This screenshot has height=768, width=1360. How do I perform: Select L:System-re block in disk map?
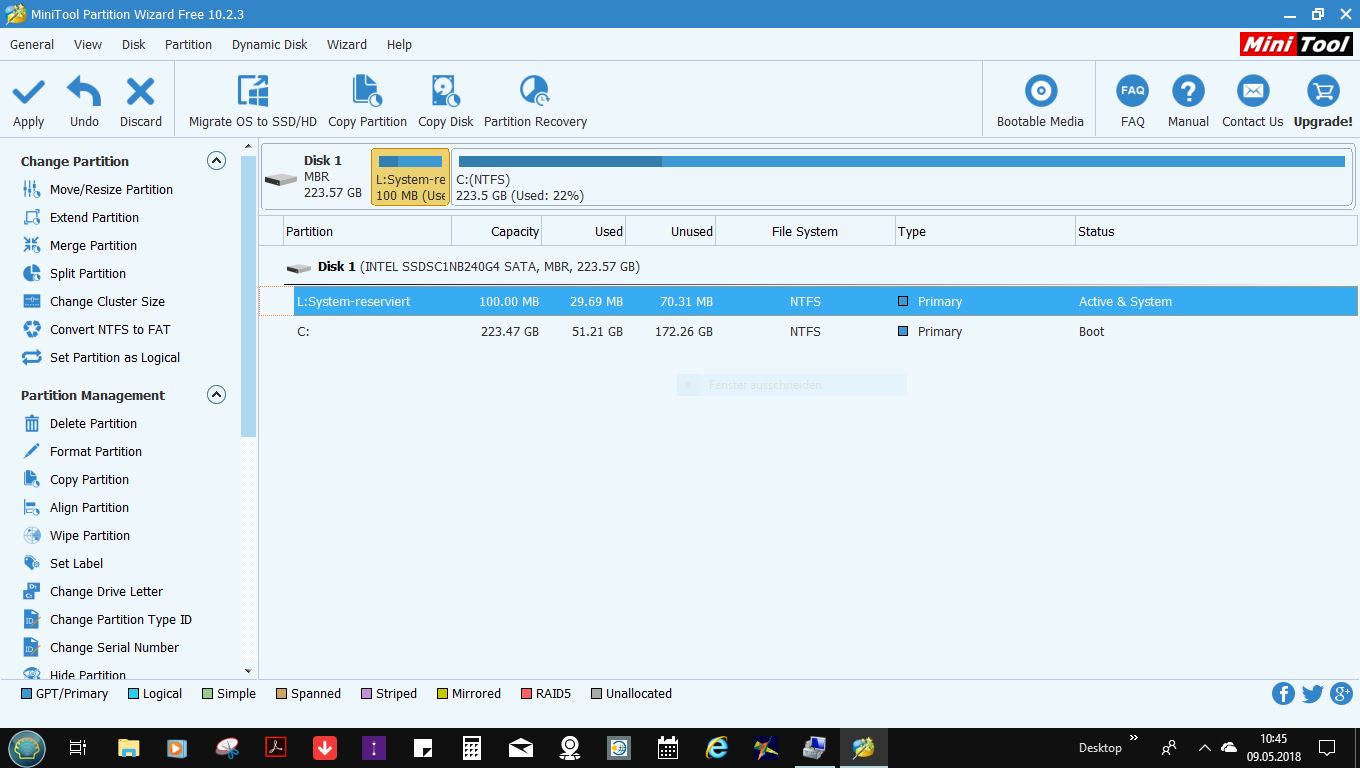pos(410,177)
